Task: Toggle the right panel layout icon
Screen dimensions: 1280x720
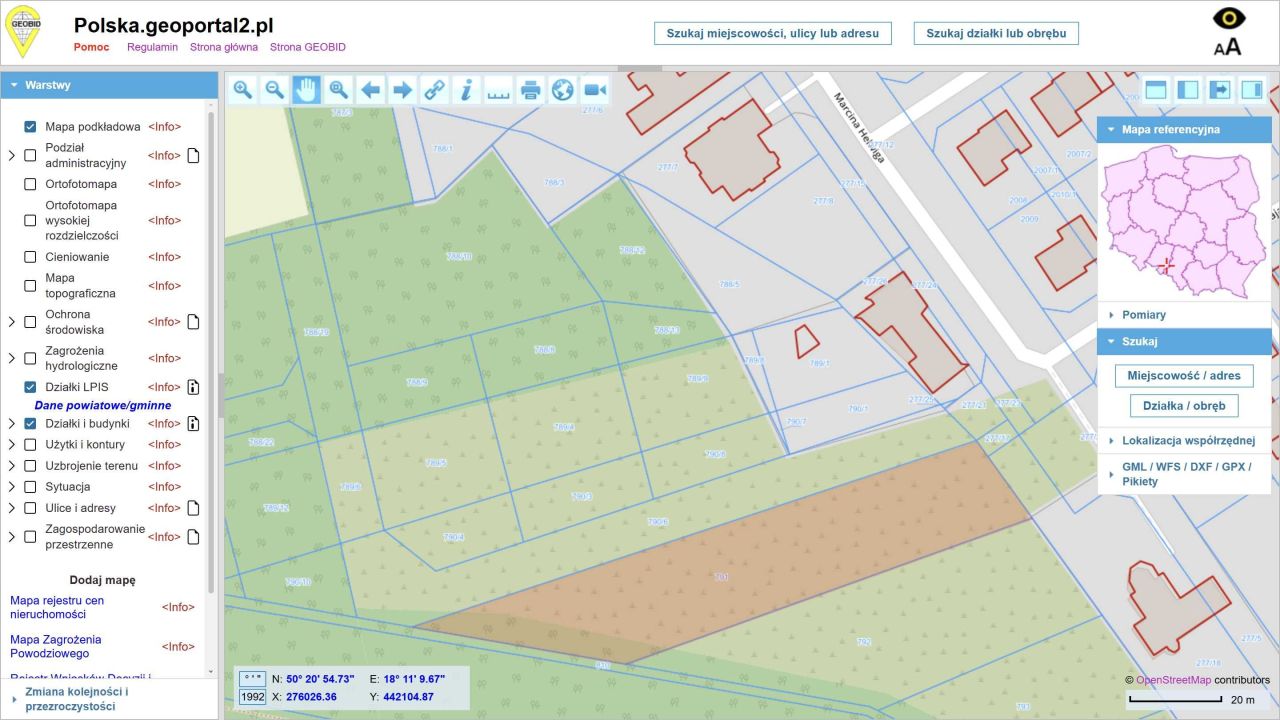Action: pyautogui.click(x=1252, y=90)
